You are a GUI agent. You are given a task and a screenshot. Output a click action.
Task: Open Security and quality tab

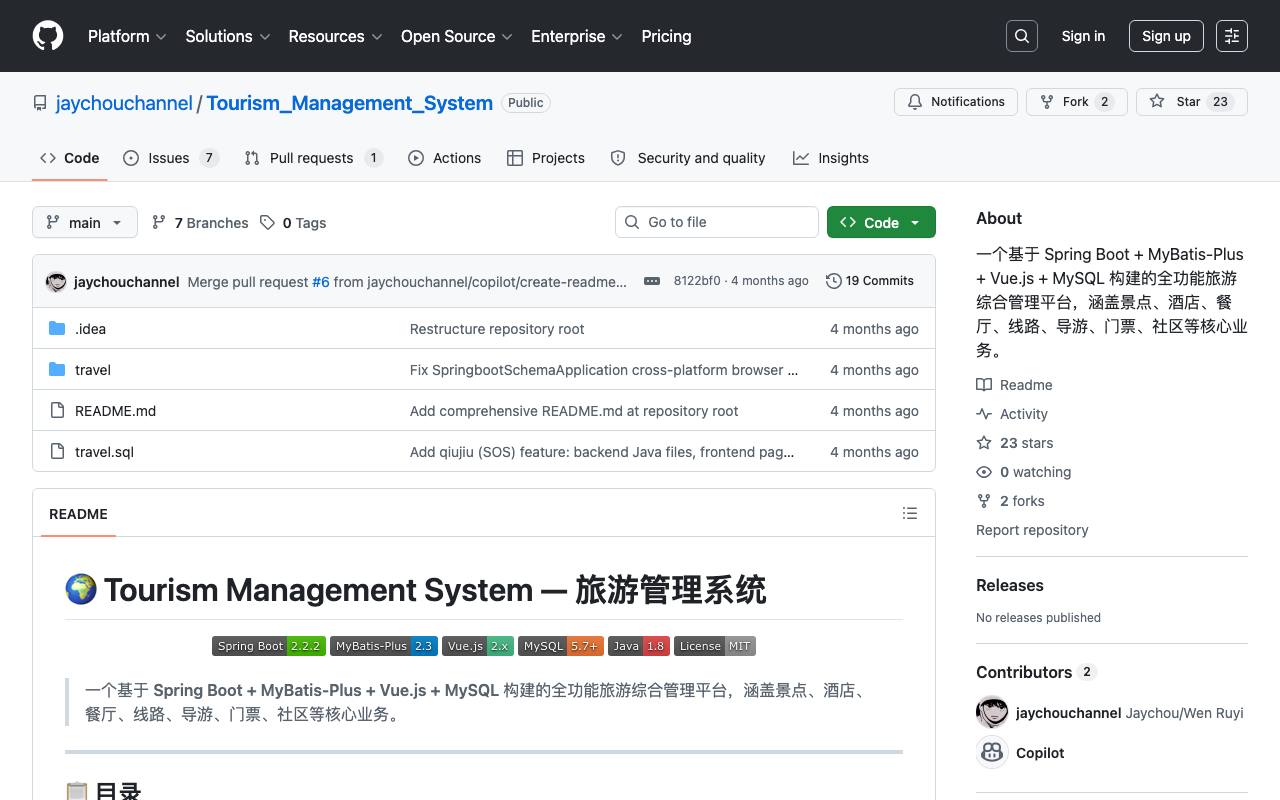(x=688, y=158)
